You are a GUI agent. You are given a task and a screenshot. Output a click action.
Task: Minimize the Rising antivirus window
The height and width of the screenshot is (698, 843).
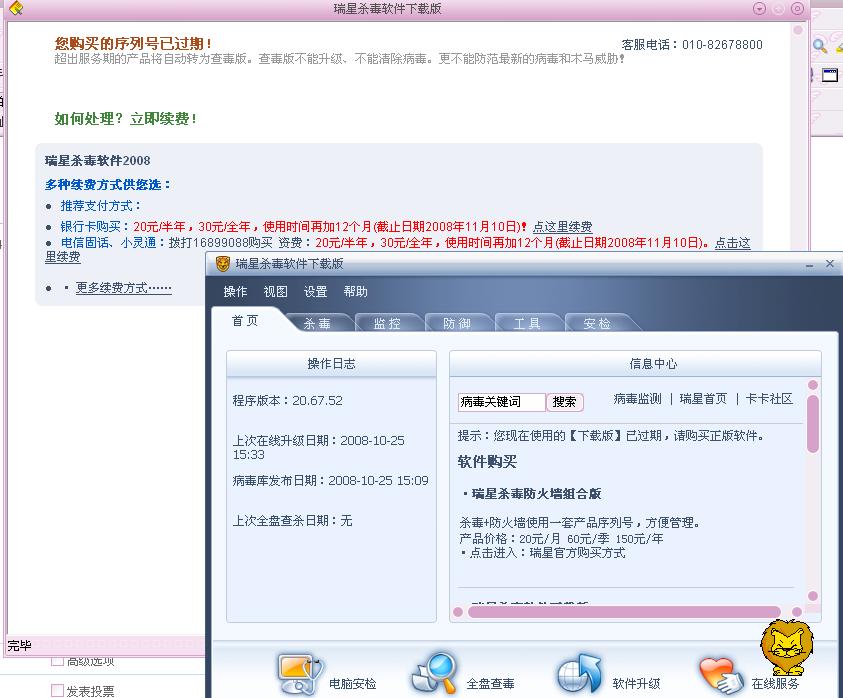click(x=809, y=265)
